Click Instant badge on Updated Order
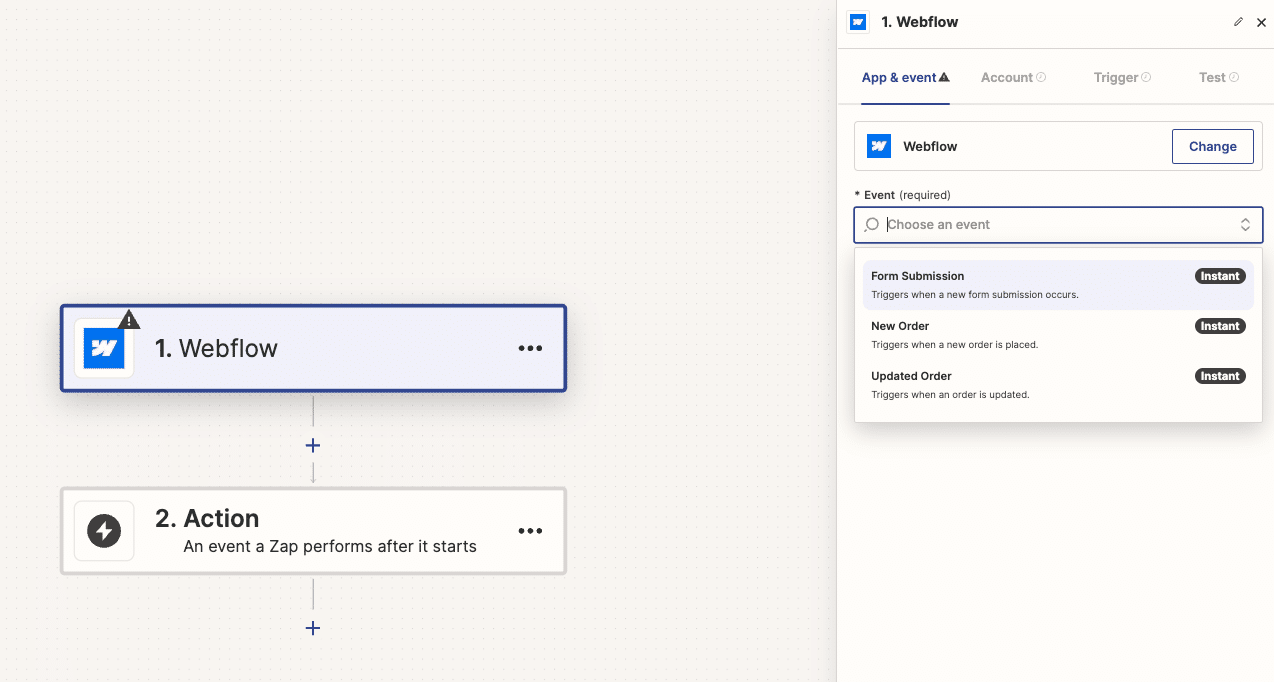The width and height of the screenshot is (1274, 682). coord(1220,376)
